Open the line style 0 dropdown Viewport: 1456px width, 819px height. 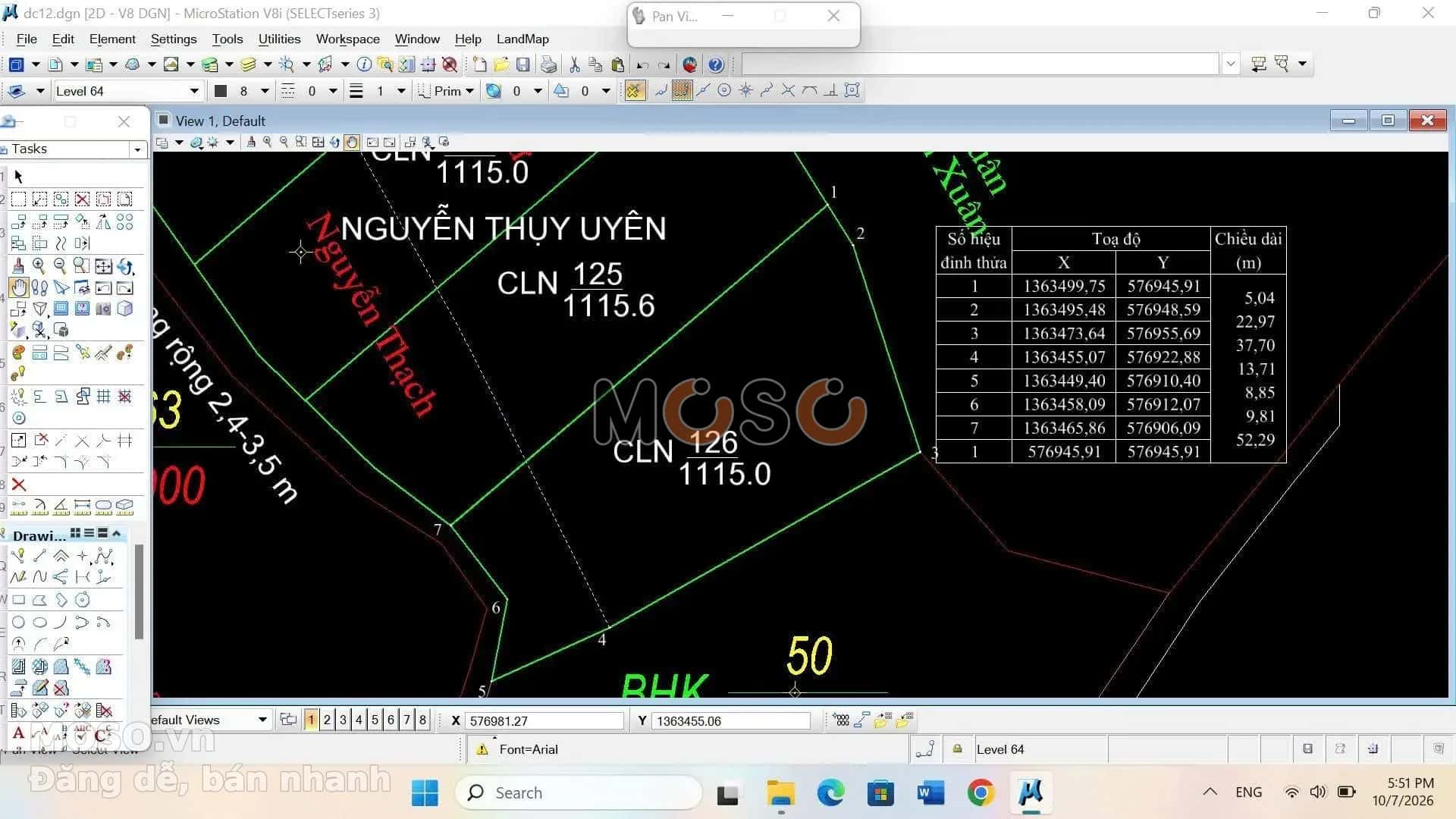[333, 91]
